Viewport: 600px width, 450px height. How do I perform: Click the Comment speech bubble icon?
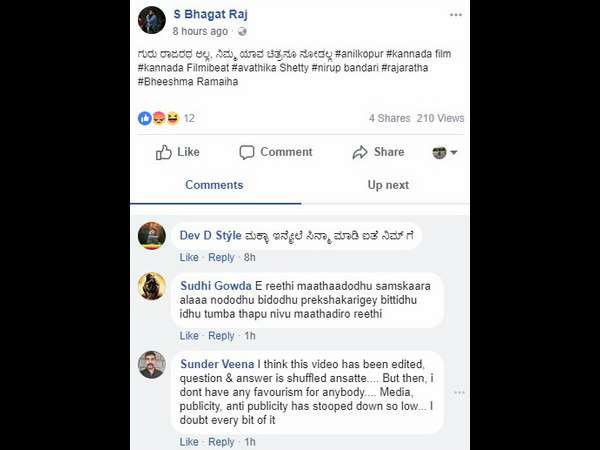[247, 152]
